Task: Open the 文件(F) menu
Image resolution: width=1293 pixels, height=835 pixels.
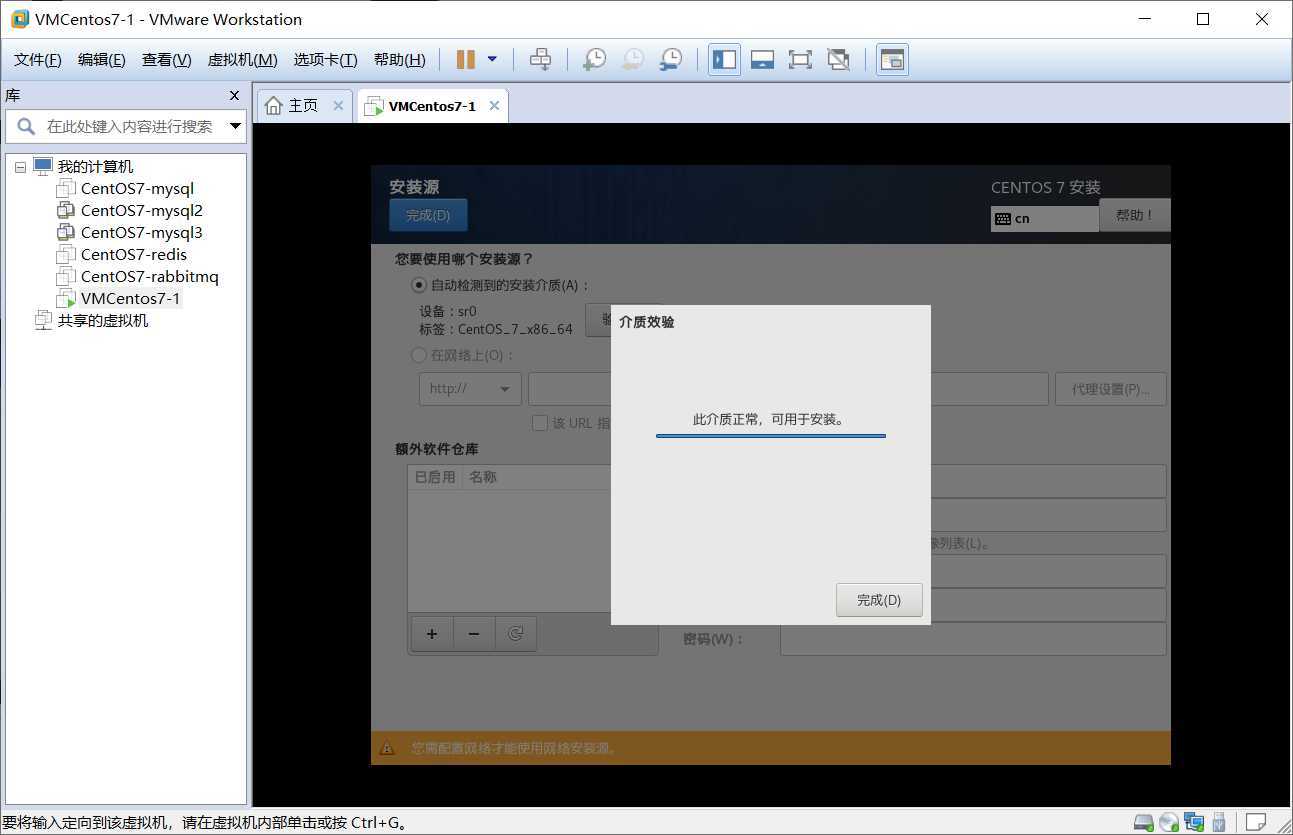Action: 38,60
